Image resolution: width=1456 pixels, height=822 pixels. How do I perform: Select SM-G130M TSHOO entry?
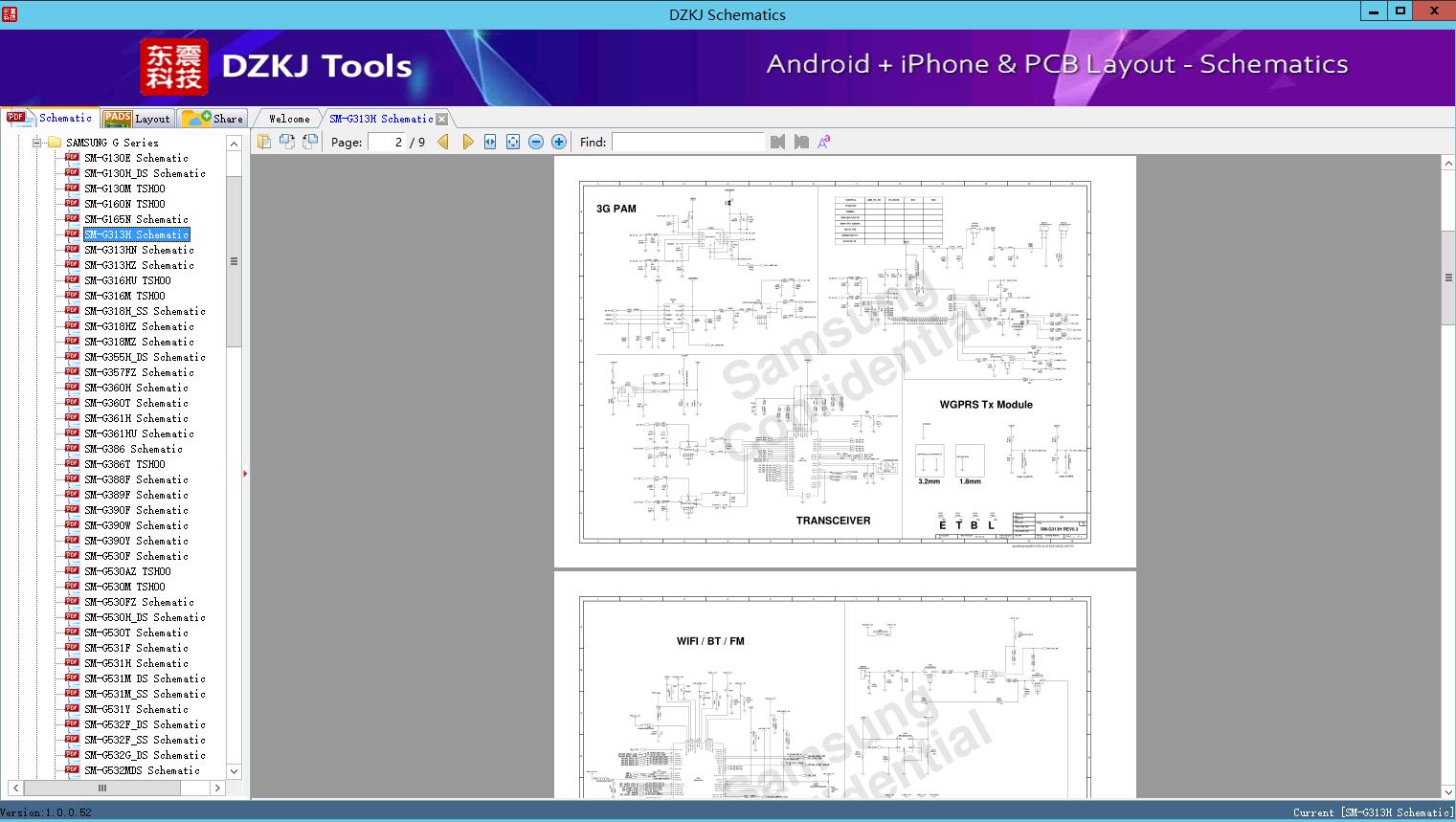click(124, 189)
